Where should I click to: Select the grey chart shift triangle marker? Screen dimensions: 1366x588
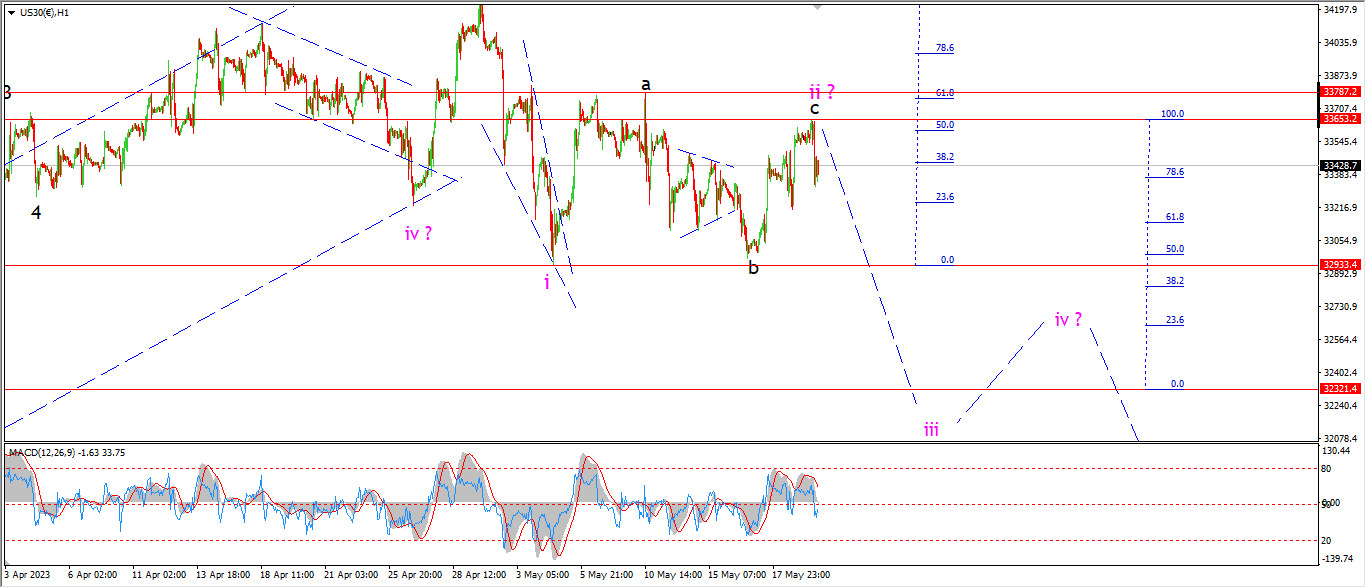point(819,8)
